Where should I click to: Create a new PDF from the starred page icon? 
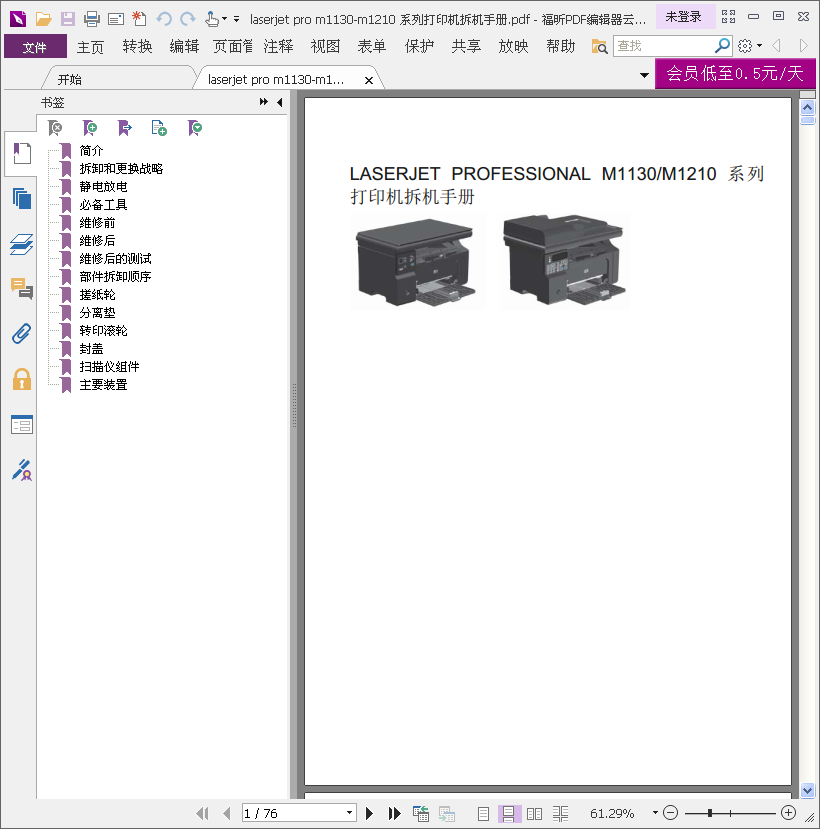coord(140,19)
